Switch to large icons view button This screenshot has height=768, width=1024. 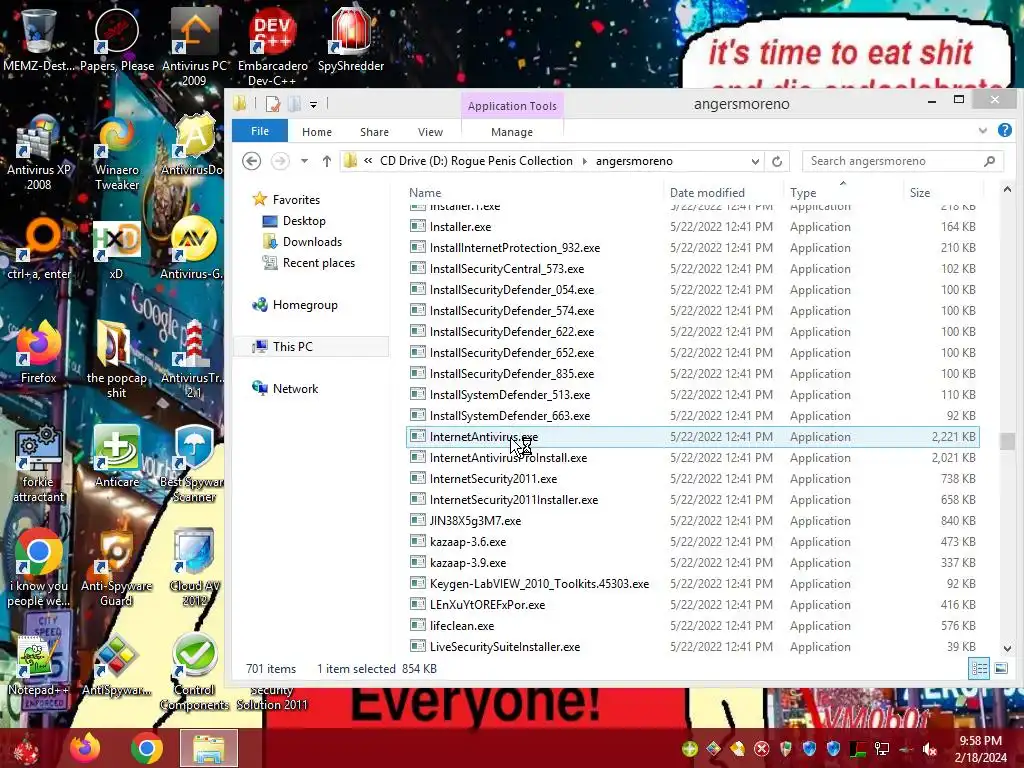coord(1000,668)
